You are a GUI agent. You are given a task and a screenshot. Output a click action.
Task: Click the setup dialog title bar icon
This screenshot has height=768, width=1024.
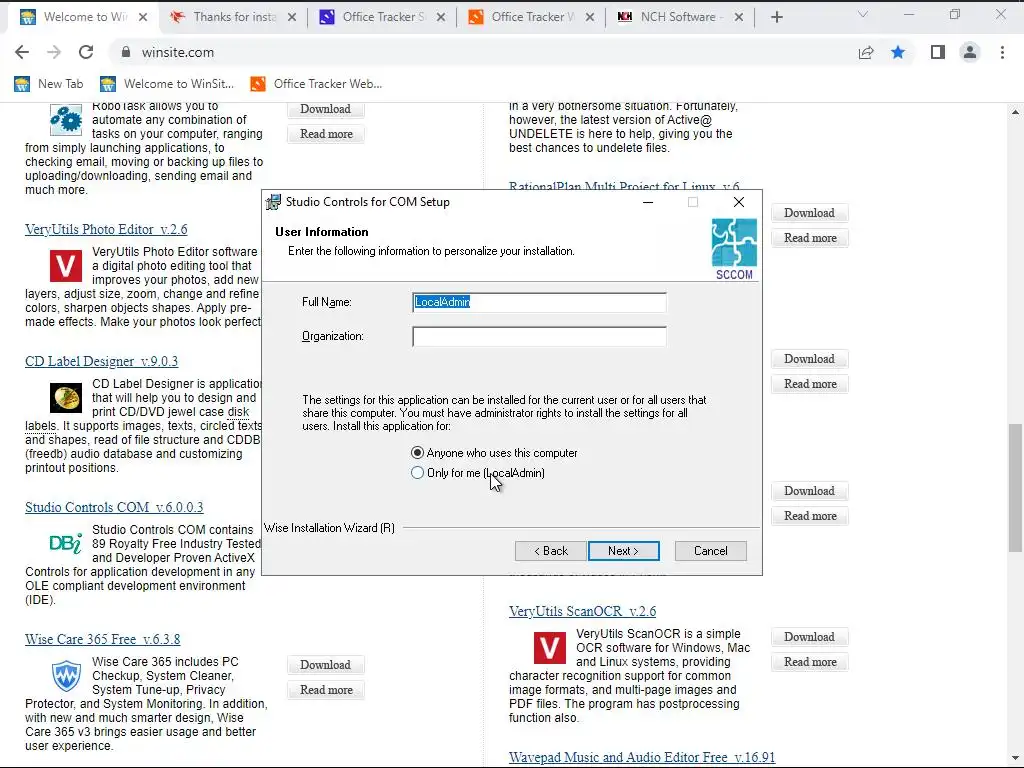point(273,202)
